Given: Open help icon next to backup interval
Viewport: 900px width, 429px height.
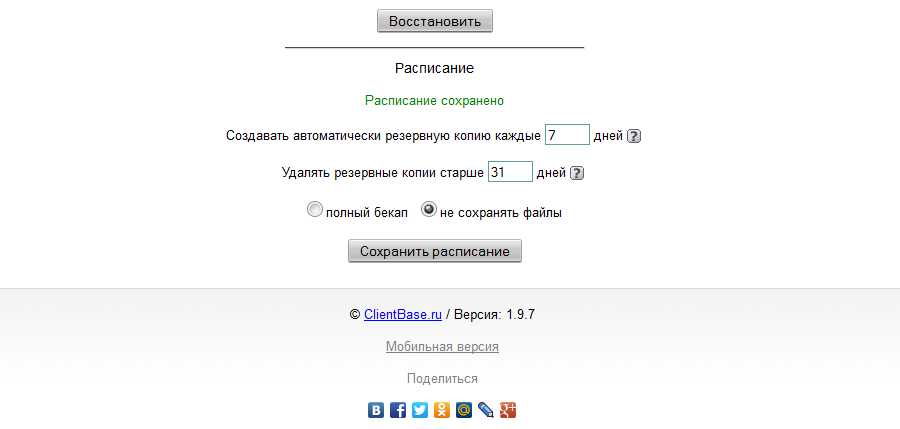Looking at the screenshot, I should coord(634,136).
